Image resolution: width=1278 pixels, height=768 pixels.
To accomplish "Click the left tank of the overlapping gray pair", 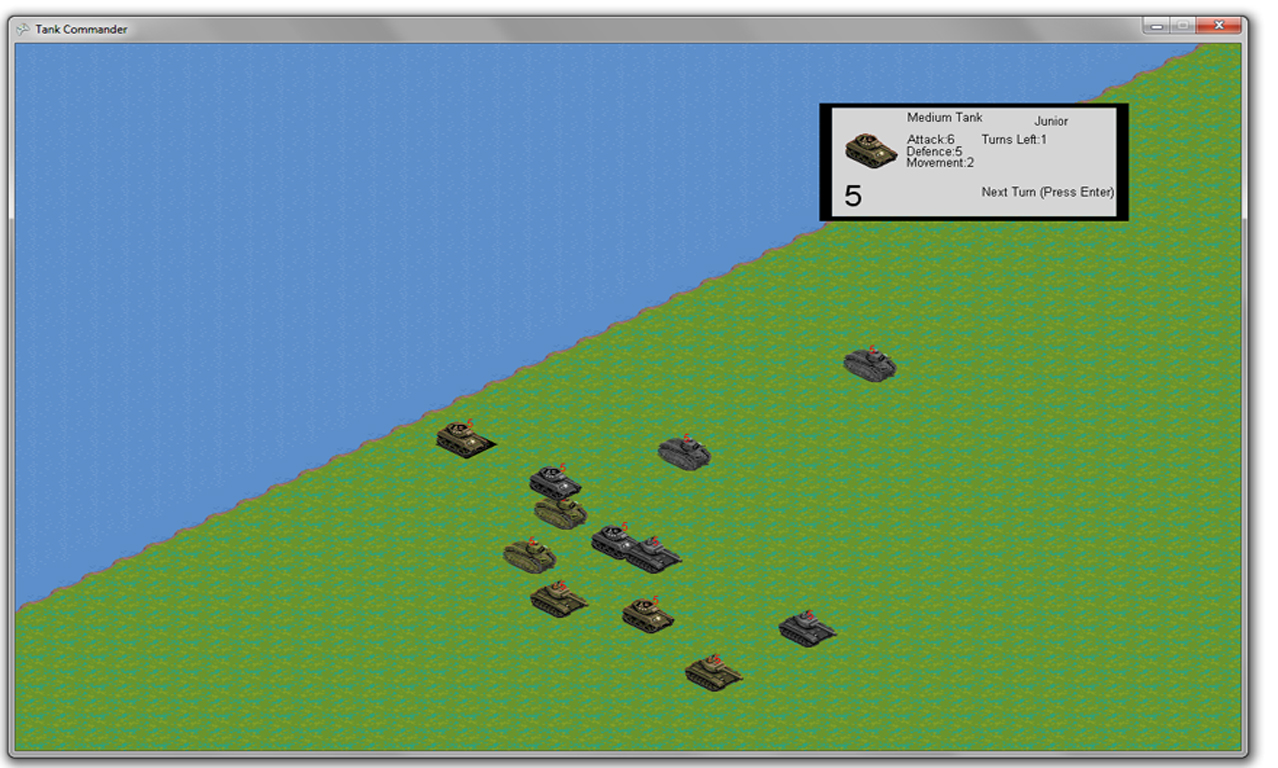I will pyautogui.click(x=611, y=541).
